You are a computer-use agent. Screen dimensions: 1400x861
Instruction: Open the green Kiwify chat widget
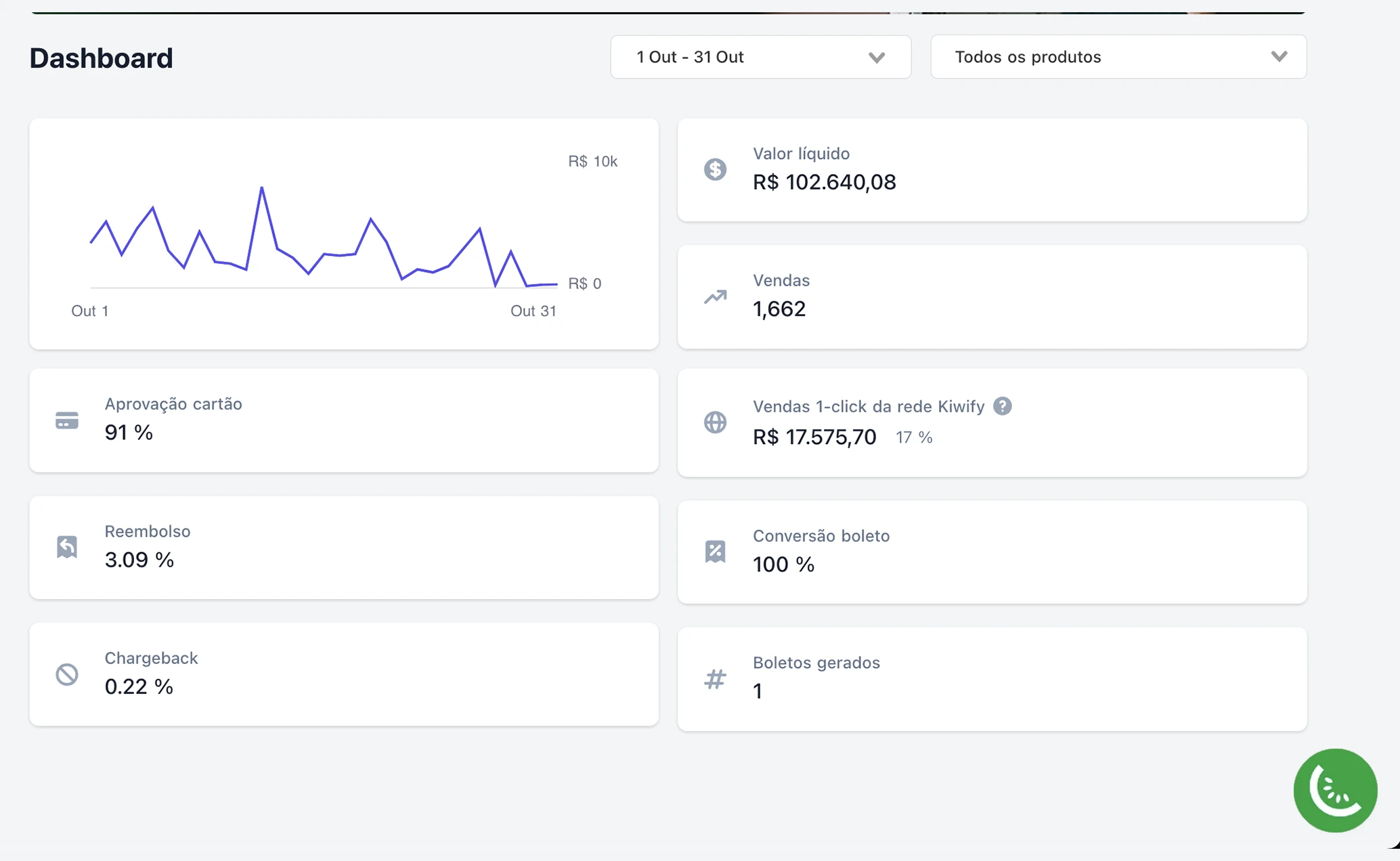[x=1335, y=790]
